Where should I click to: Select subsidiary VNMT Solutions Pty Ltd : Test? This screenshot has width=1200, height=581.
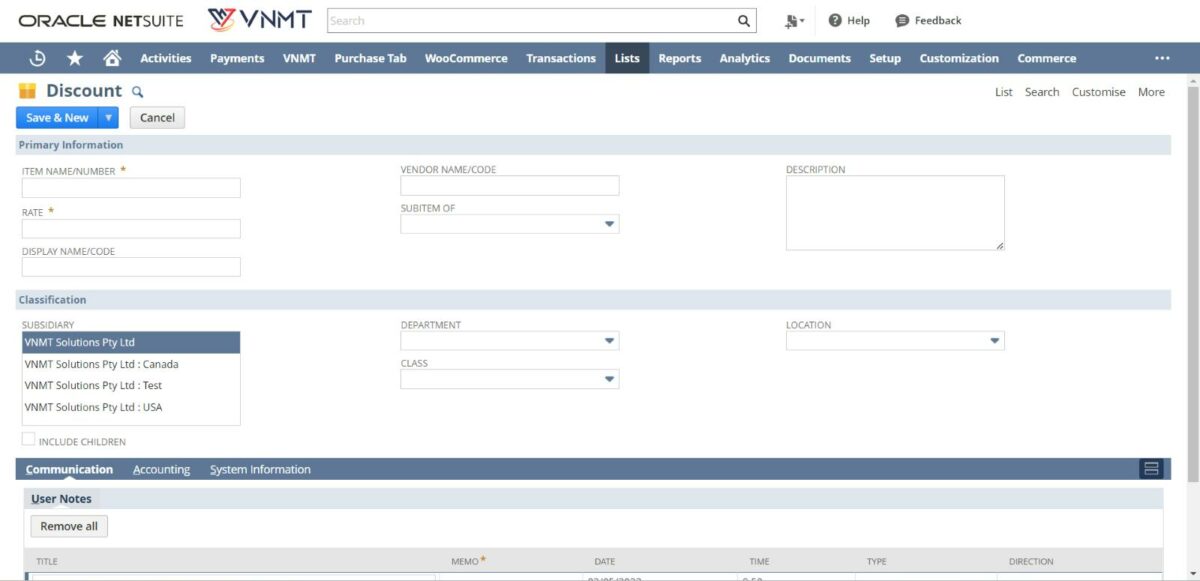pos(131,385)
